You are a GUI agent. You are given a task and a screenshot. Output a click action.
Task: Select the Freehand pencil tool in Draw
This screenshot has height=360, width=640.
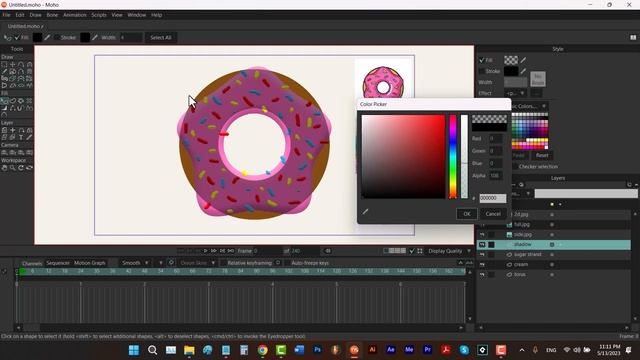coord(4,71)
